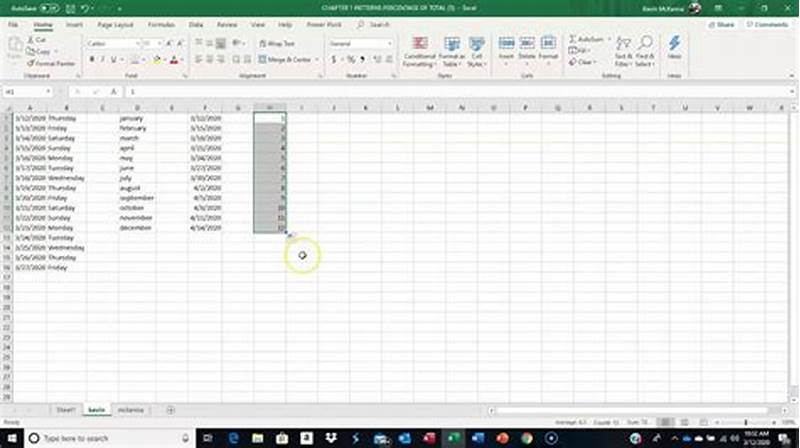Switch to the Insert ribbon tab
Image resolution: width=800 pixels, height=448 pixels.
74,24
